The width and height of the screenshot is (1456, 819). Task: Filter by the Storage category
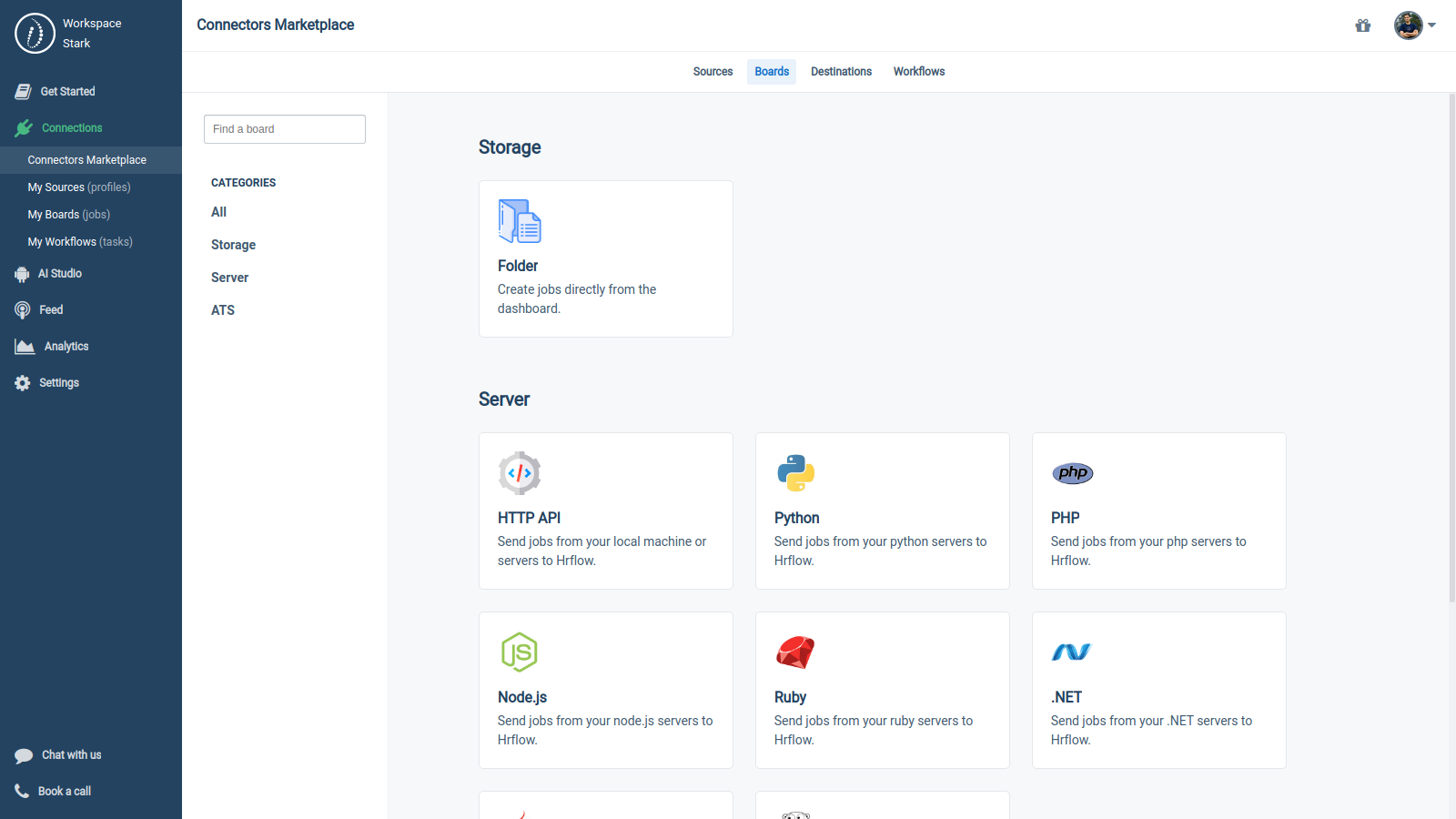pos(233,245)
